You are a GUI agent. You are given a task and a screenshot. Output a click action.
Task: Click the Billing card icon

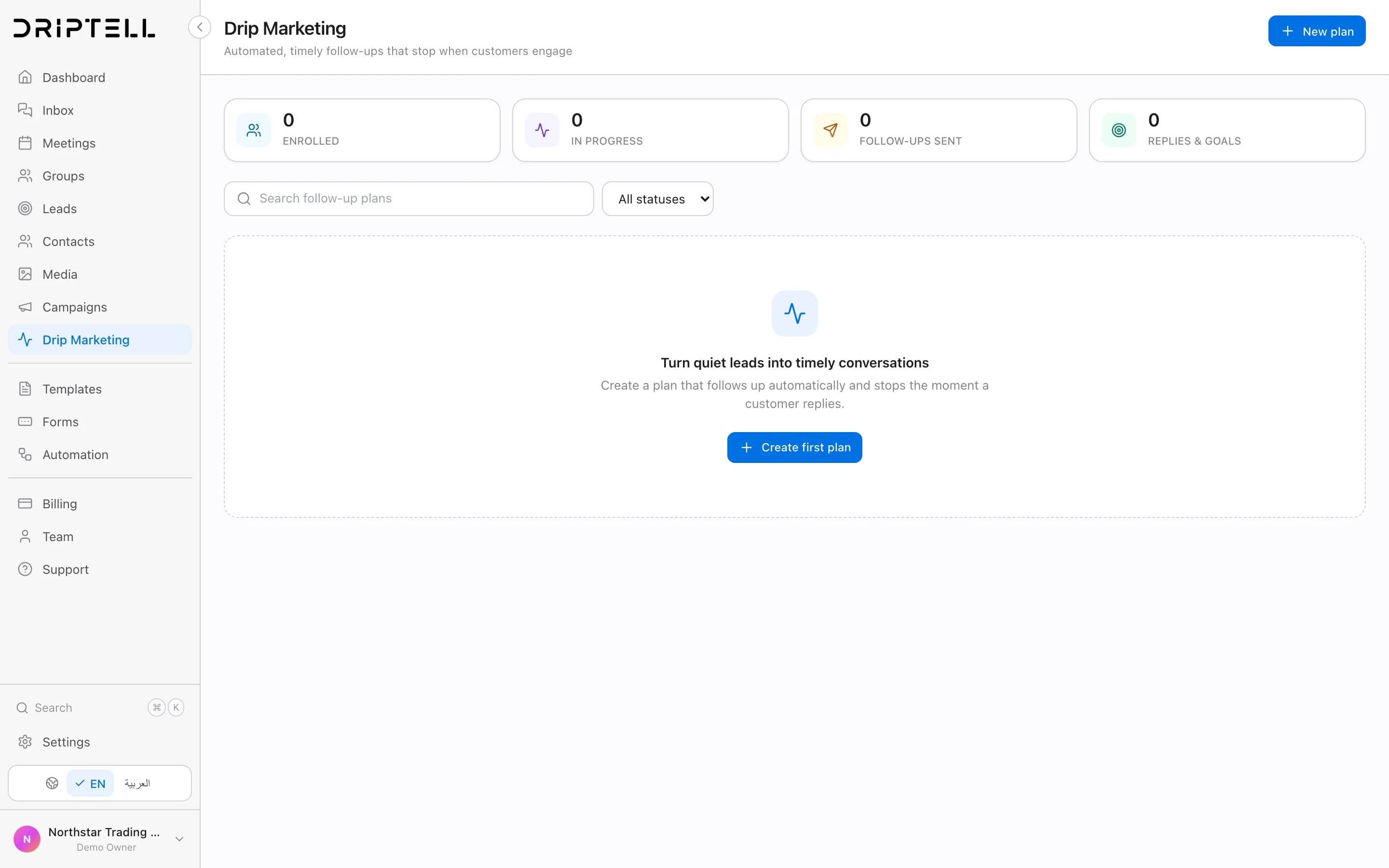25,503
